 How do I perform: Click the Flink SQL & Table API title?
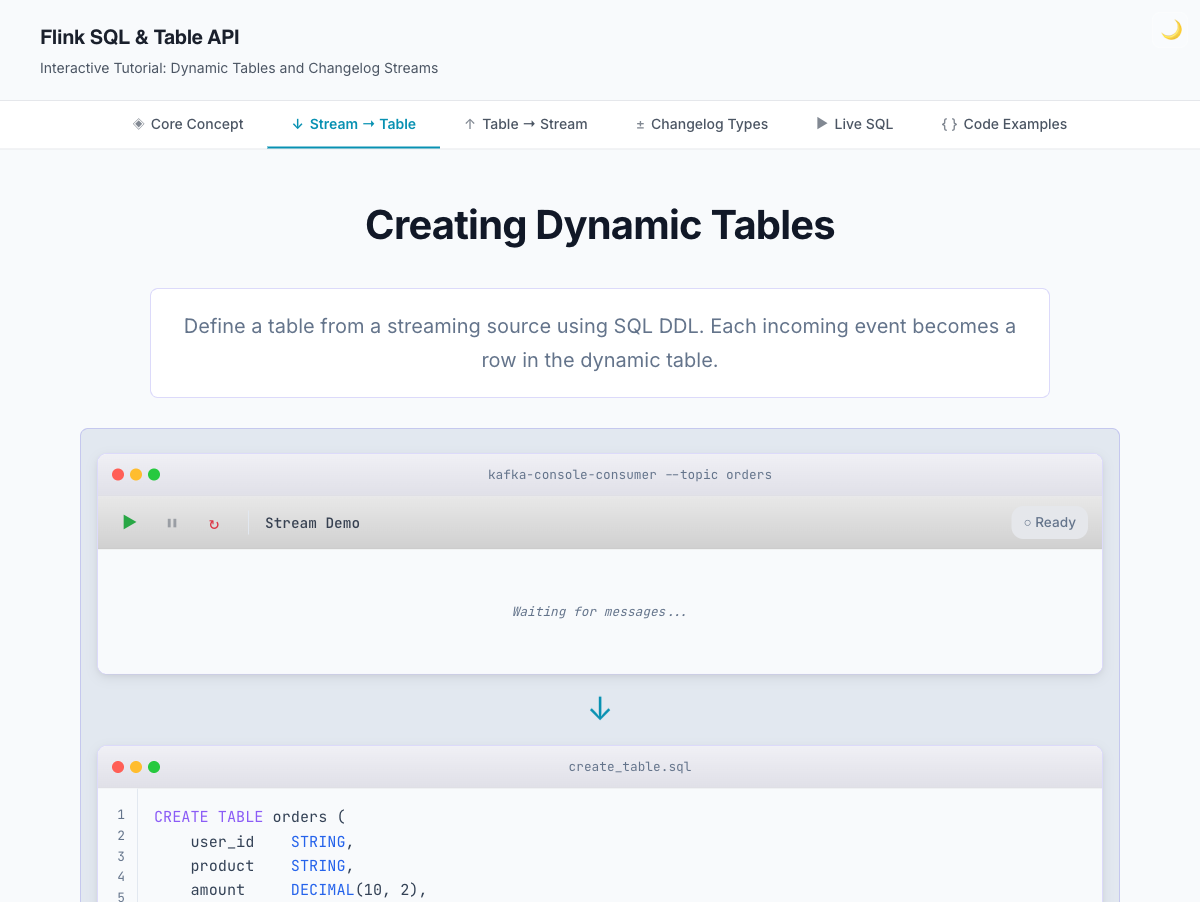pyautogui.click(x=139, y=37)
